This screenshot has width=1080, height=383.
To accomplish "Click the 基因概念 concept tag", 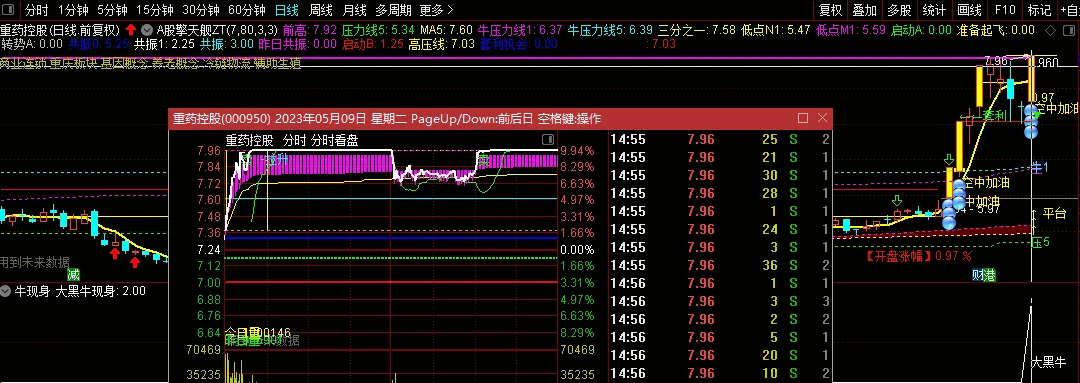I will 126,63.
